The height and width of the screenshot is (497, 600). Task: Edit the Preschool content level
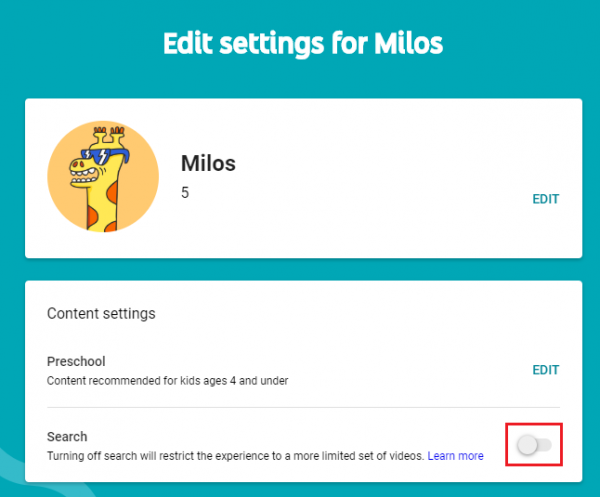[x=546, y=370]
